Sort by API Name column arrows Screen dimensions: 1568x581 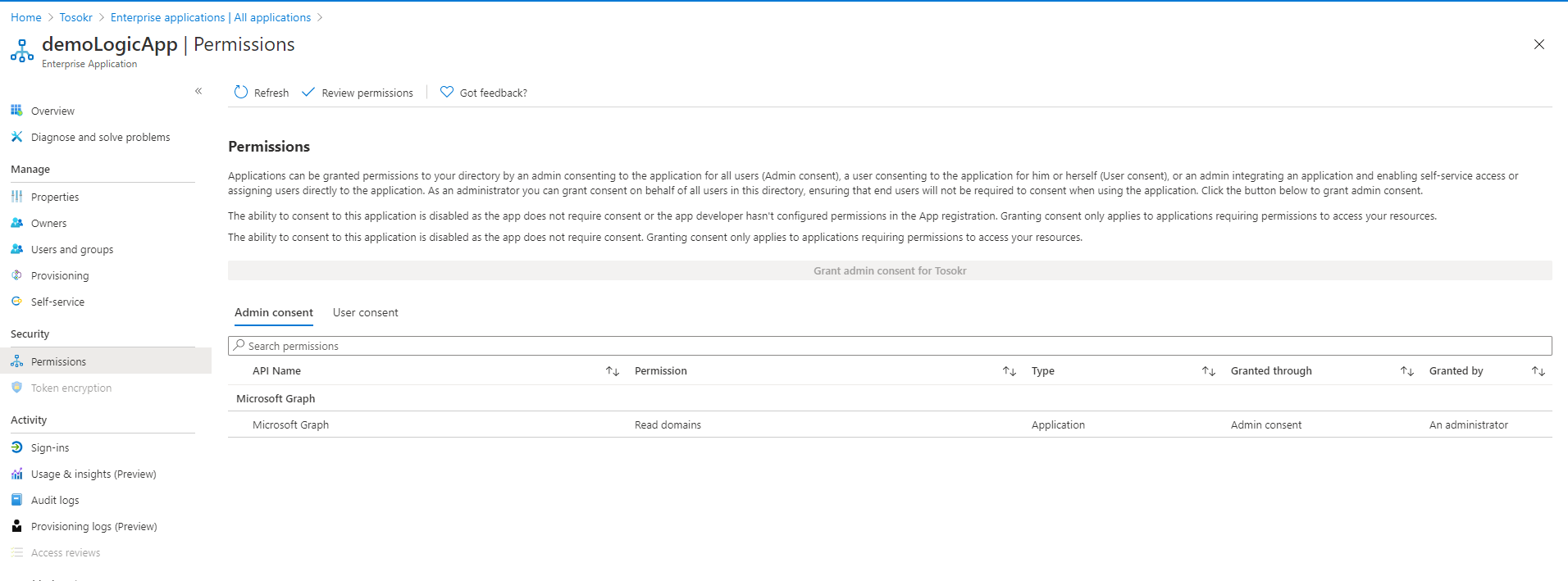pyautogui.click(x=613, y=371)
